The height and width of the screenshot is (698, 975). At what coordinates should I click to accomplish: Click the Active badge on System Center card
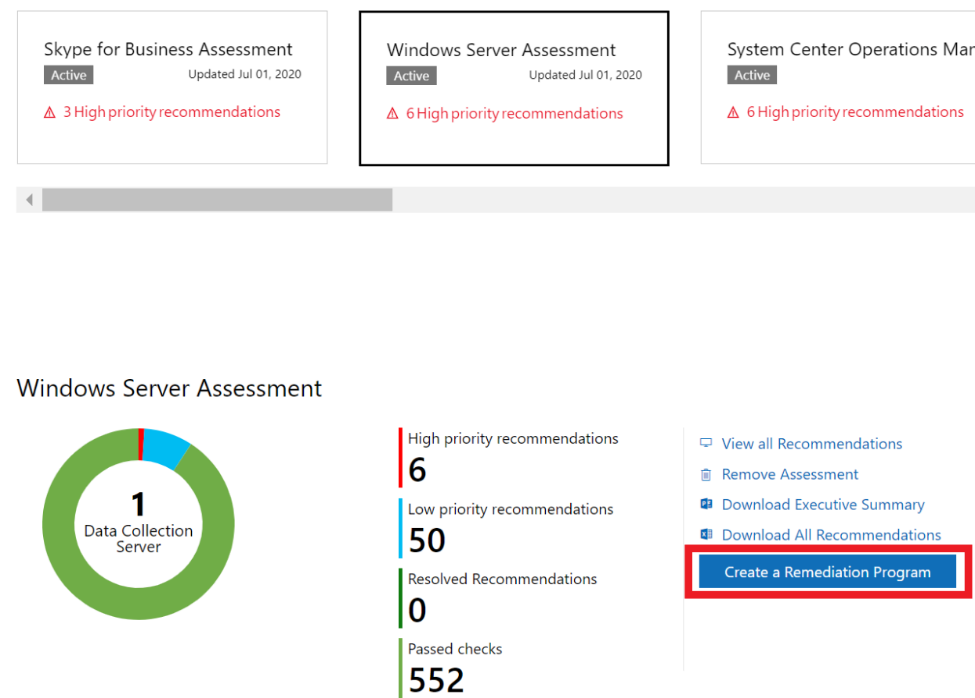pos(752,75)
